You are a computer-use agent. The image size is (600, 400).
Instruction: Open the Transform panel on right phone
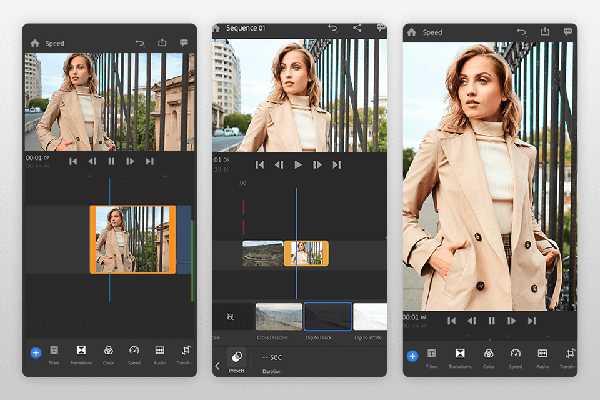[x=568, y=358]
